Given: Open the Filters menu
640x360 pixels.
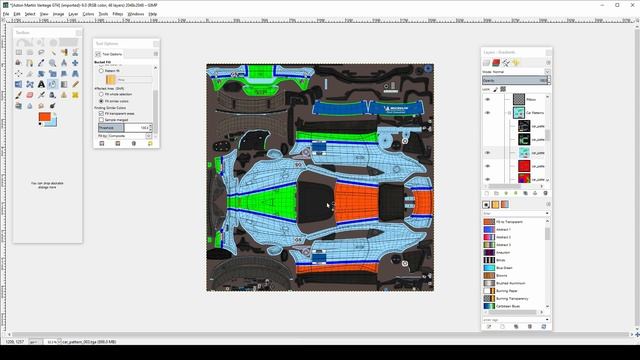Looking at the screenshot, I should 118,14.
